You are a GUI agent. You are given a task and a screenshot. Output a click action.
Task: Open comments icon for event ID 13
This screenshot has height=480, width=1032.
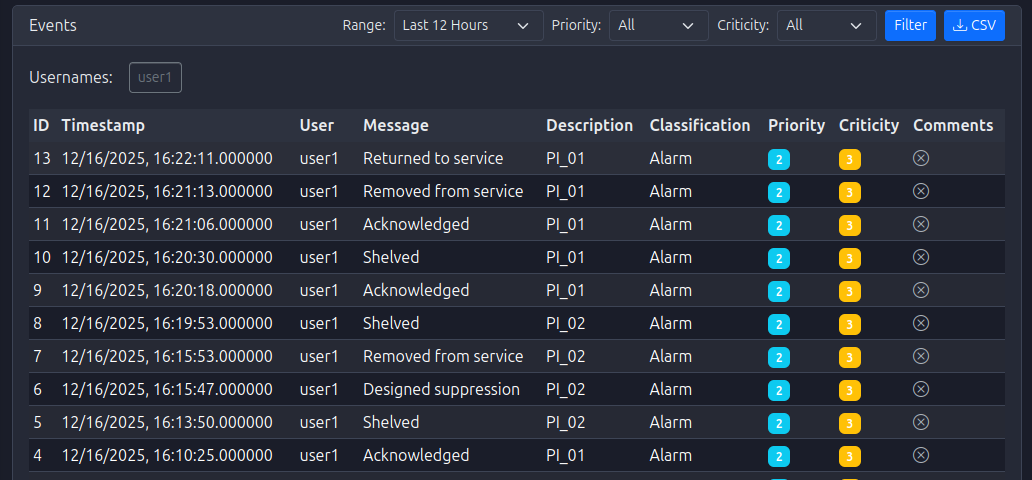(x=921, y=158)
